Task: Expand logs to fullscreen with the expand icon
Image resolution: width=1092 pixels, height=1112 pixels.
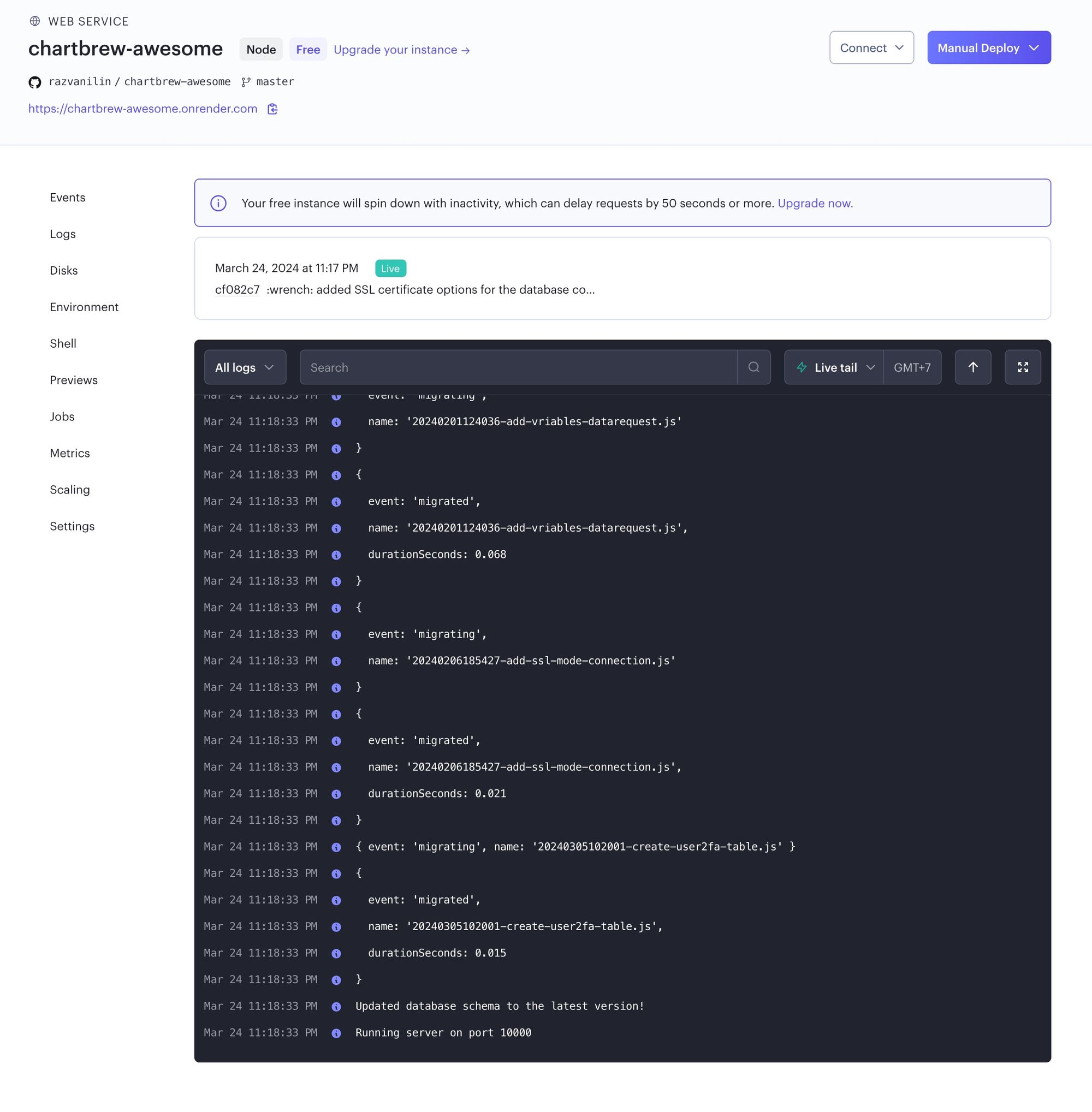Action: 1023,367
